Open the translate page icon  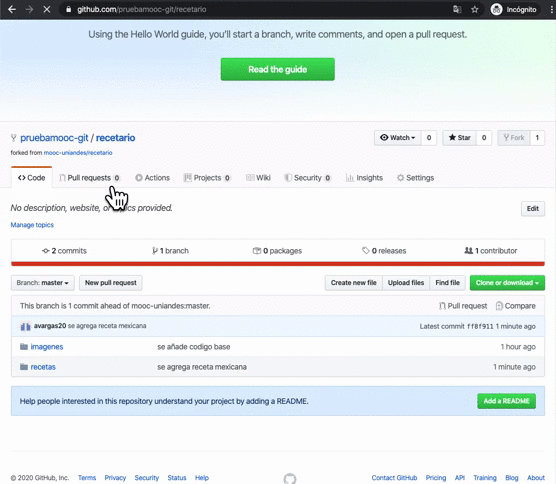pyautogui.click(x=457, y=9)
